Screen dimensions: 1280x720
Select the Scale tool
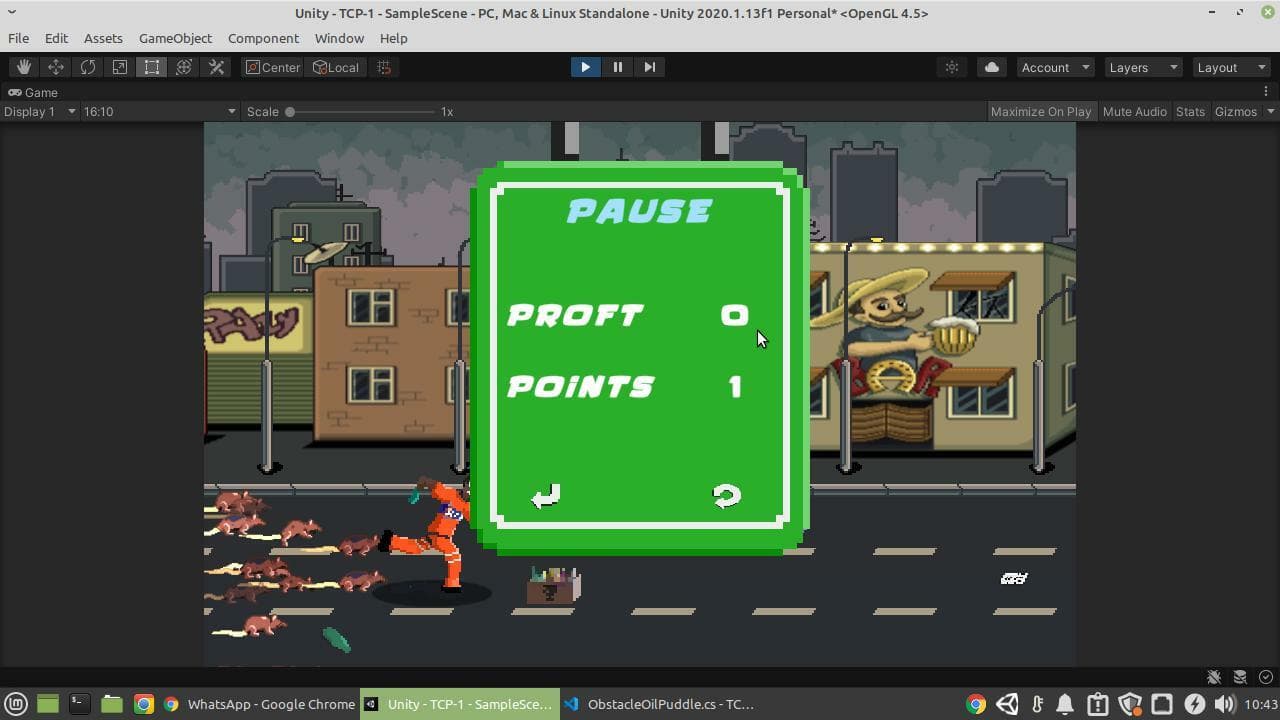(120, 67)
